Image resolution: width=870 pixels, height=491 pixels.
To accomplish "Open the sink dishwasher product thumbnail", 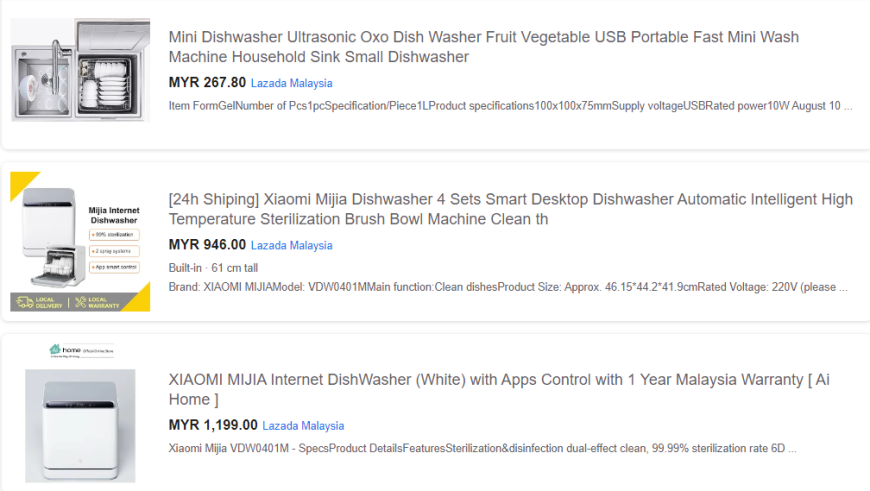I will pyautogui.click(x=80, y=69).
